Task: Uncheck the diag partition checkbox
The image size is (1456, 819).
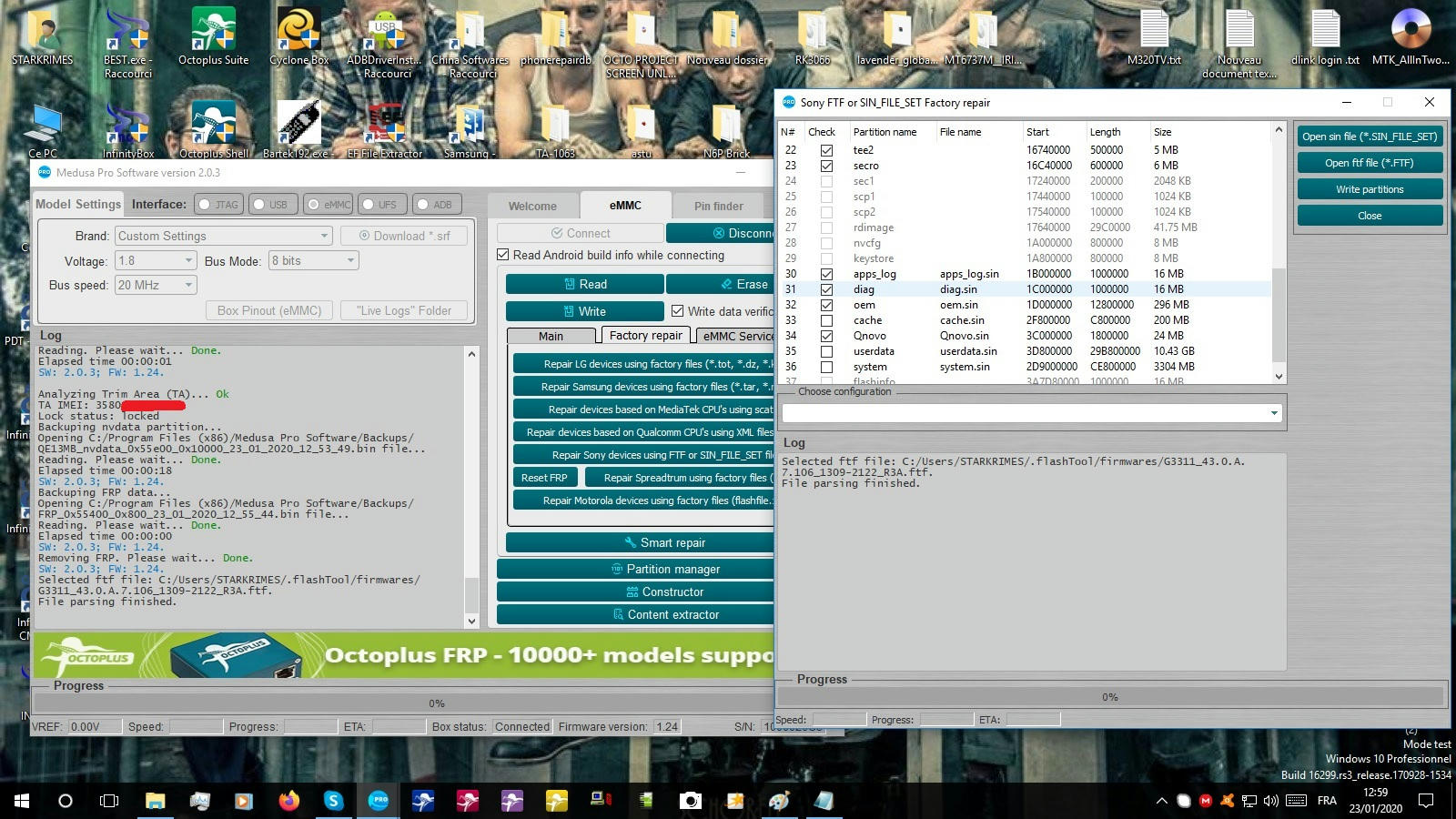Action: (x=826, y=289)
